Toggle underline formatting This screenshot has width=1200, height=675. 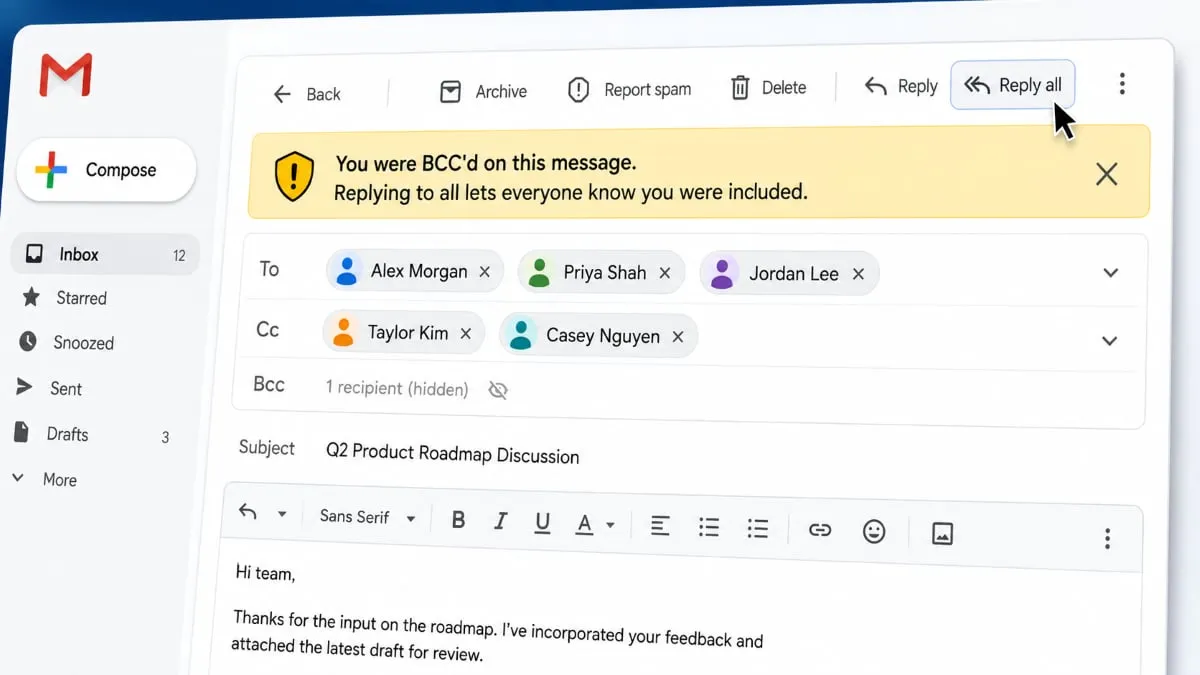(x=543, y=523)
